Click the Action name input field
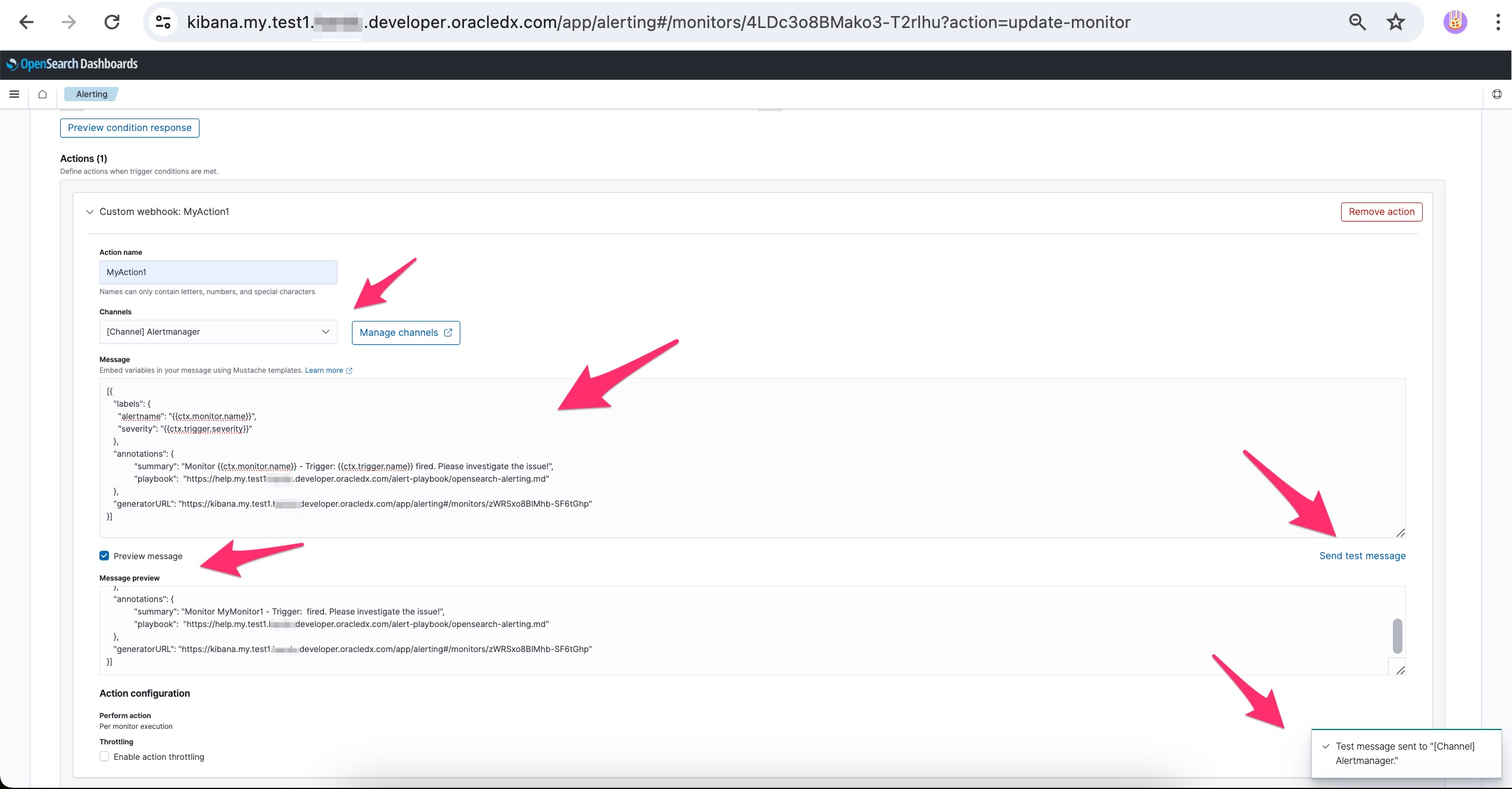The height and width of the screenshot is (789, 1512). tap(218, 272)
